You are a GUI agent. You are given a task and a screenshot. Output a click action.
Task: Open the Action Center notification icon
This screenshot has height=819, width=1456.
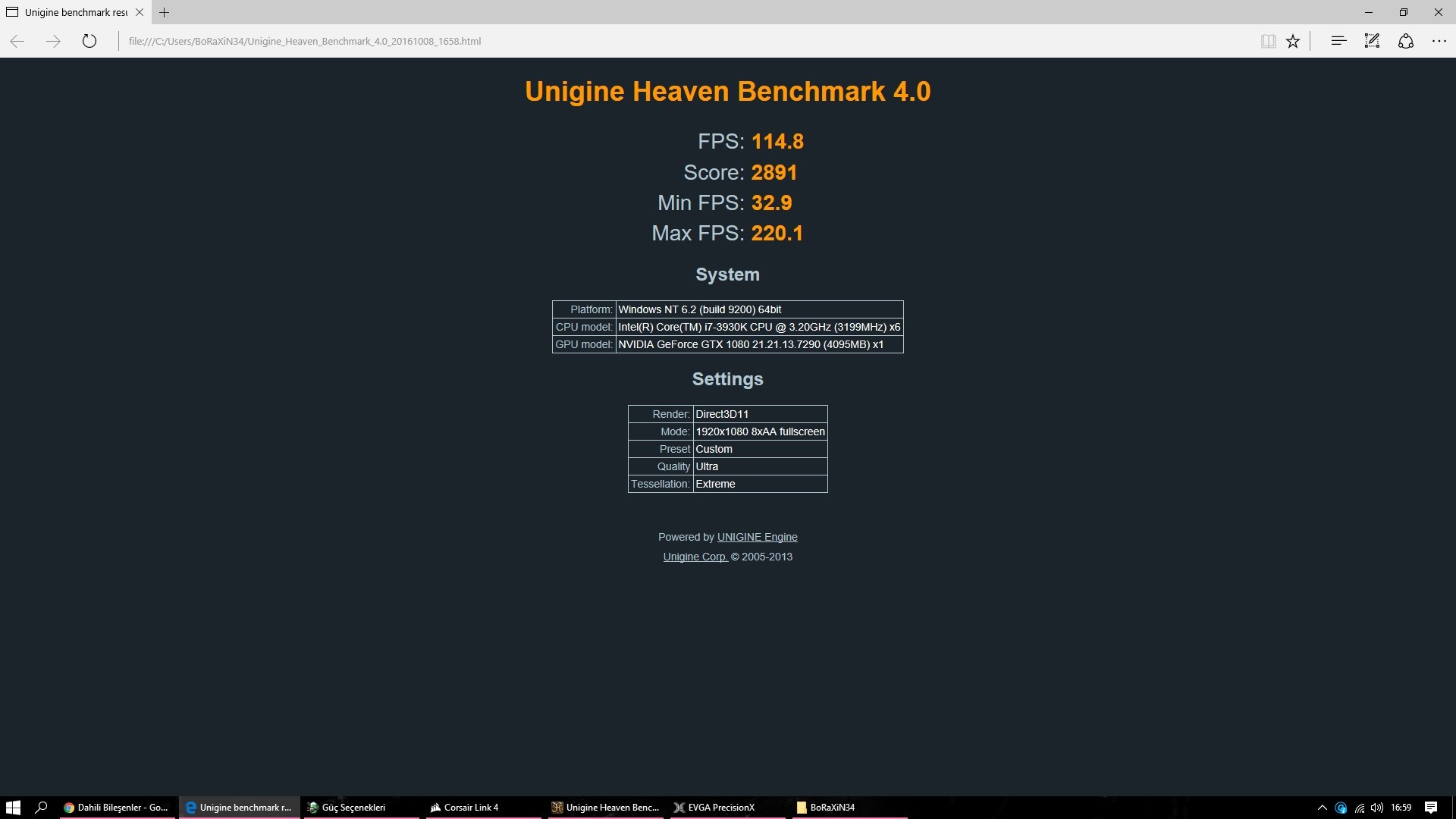pos(1431,808)
